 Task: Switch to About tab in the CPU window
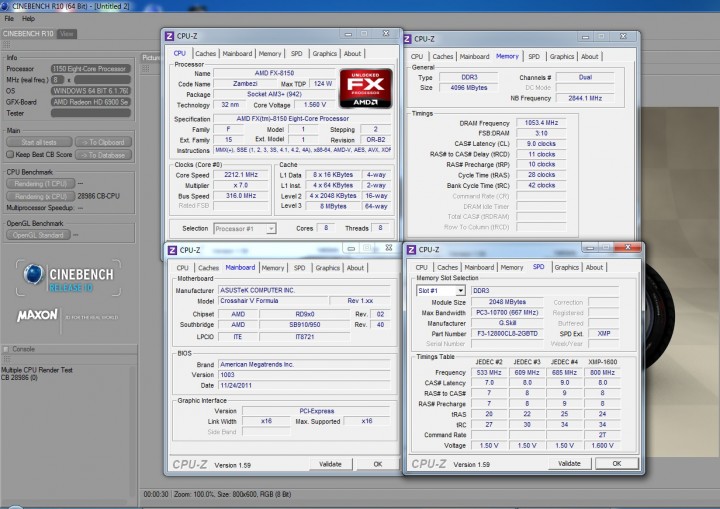(352, 54)
